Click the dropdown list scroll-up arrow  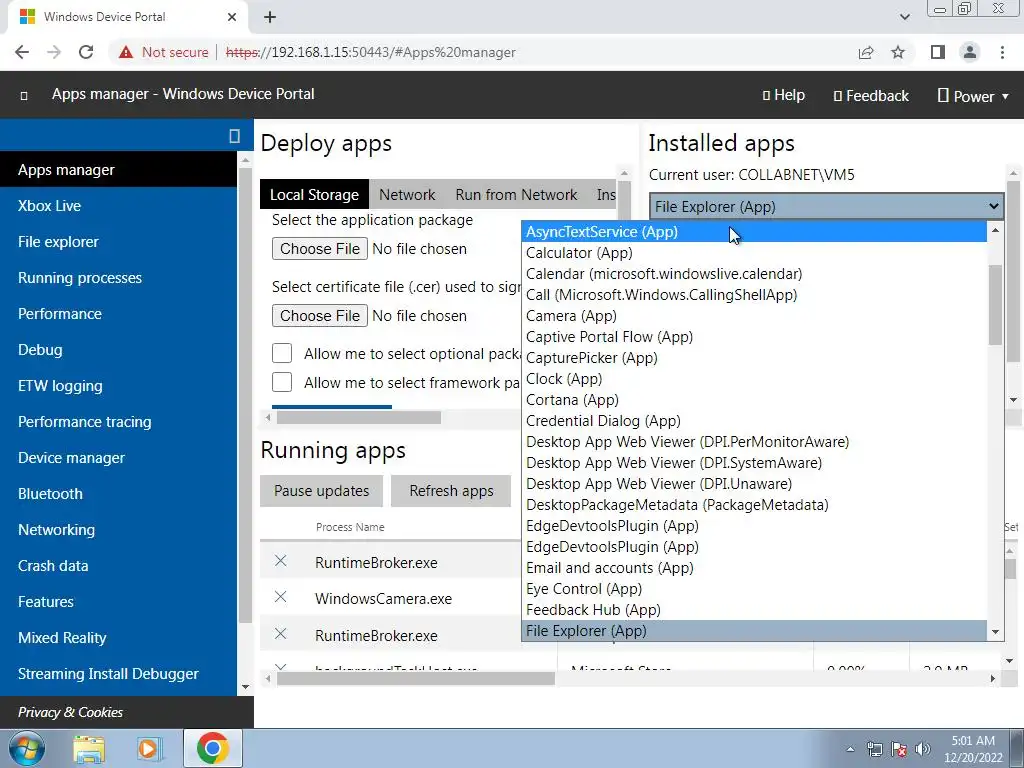coord(995,230)
